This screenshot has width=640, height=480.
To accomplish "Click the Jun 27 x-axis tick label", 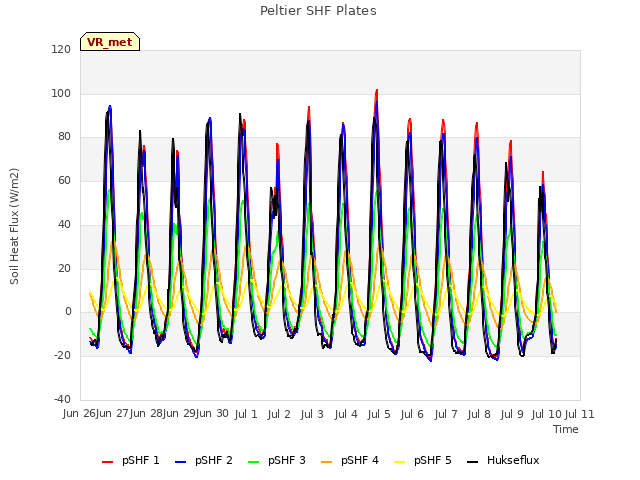I will click(113, 414).
